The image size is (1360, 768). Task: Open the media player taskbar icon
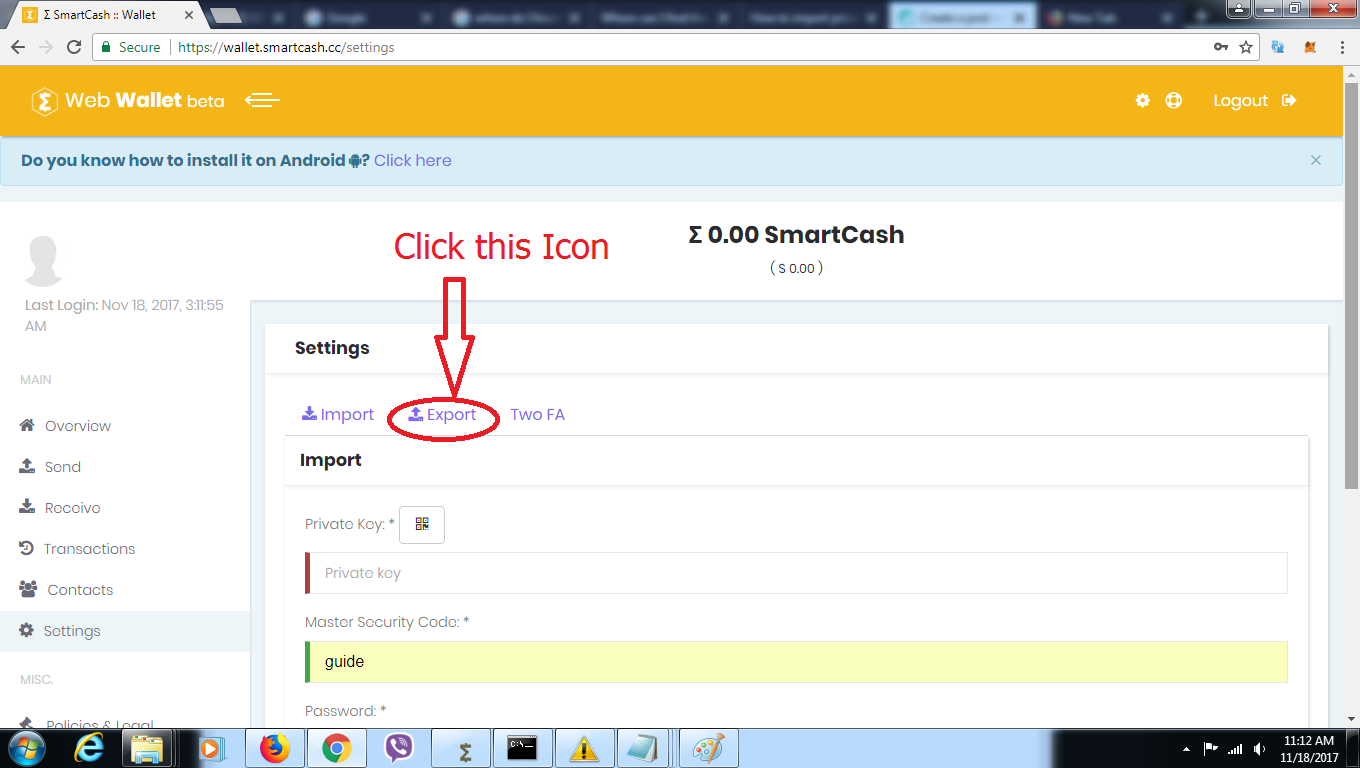tap(211, 748)
